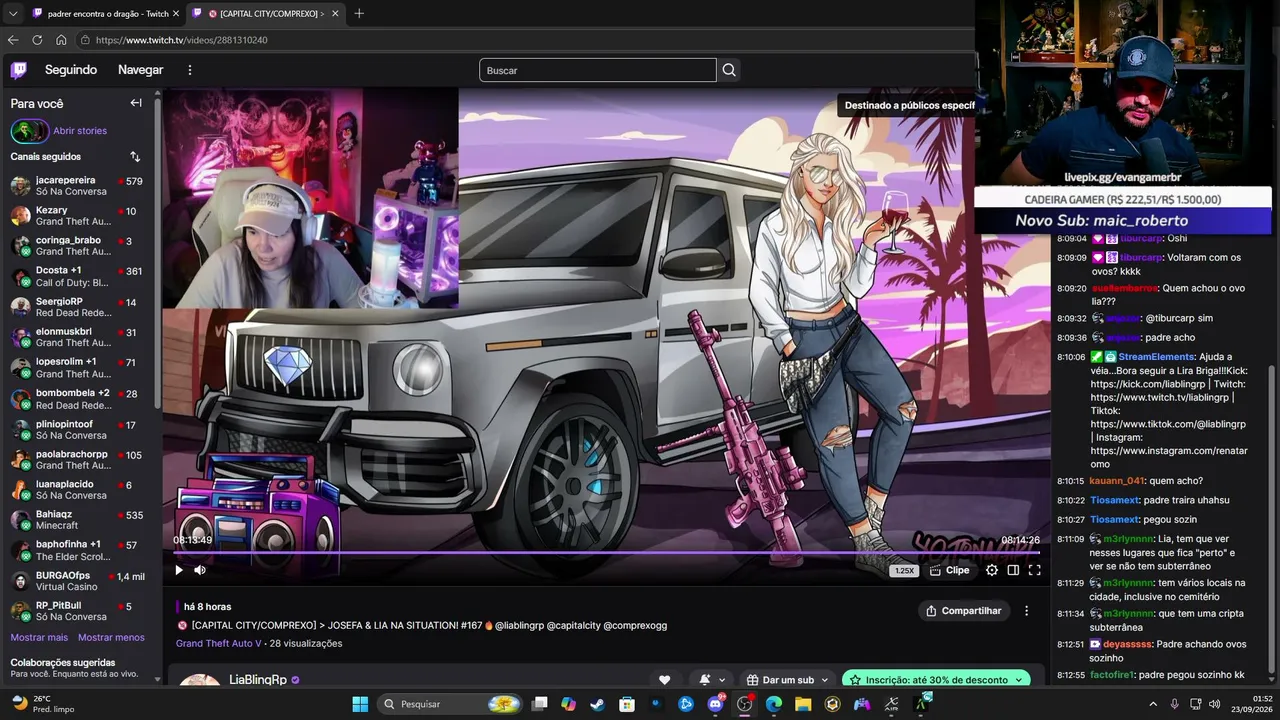Open the coringa_brabo channel
The image size is (1280, 720).
click(78, 246)
